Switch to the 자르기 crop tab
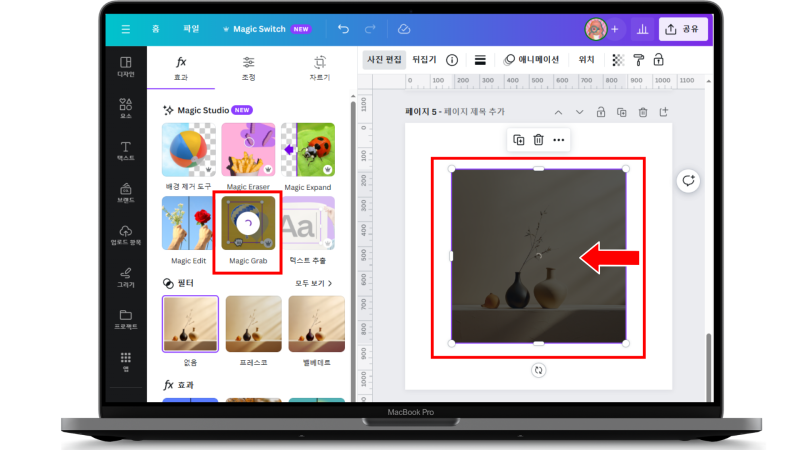The image size is (800, 450). [320, 68]
